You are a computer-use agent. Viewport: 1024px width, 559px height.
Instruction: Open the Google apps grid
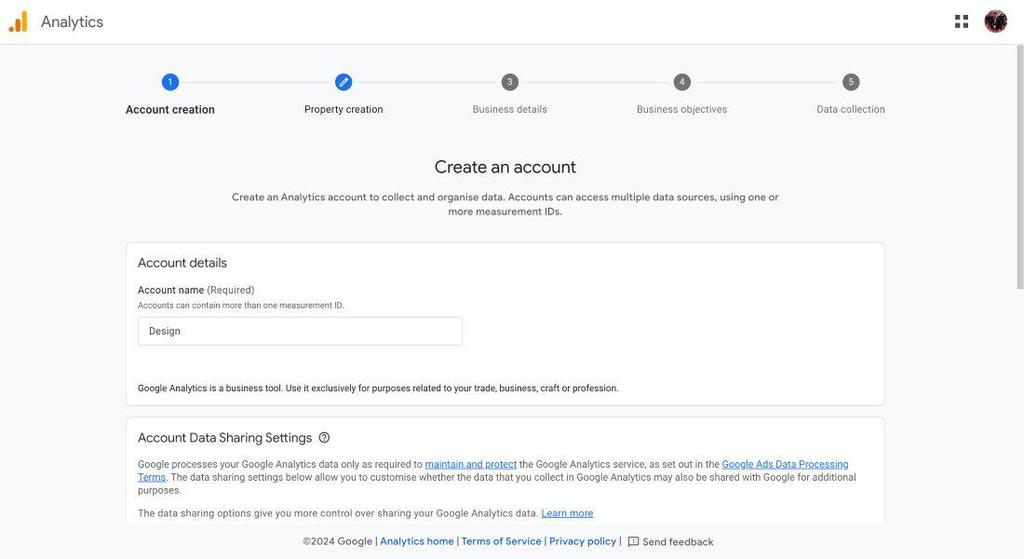coord(962,21)
